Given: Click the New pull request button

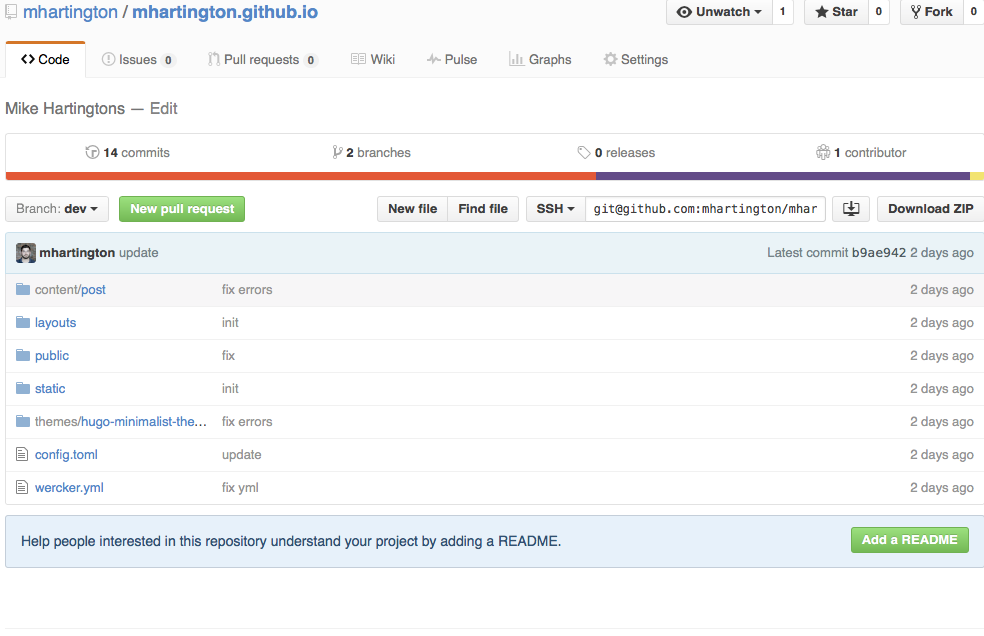Looking at the screenshot, I should 182,209.
